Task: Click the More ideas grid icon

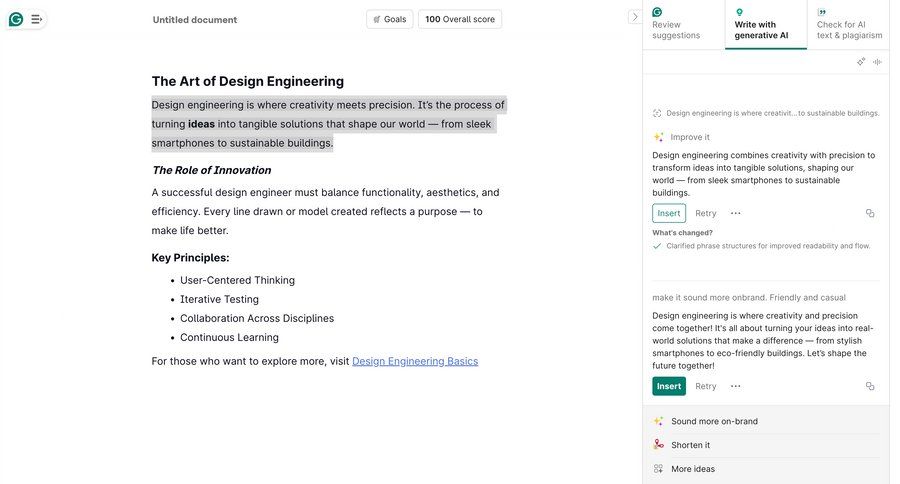Action: 658,468
